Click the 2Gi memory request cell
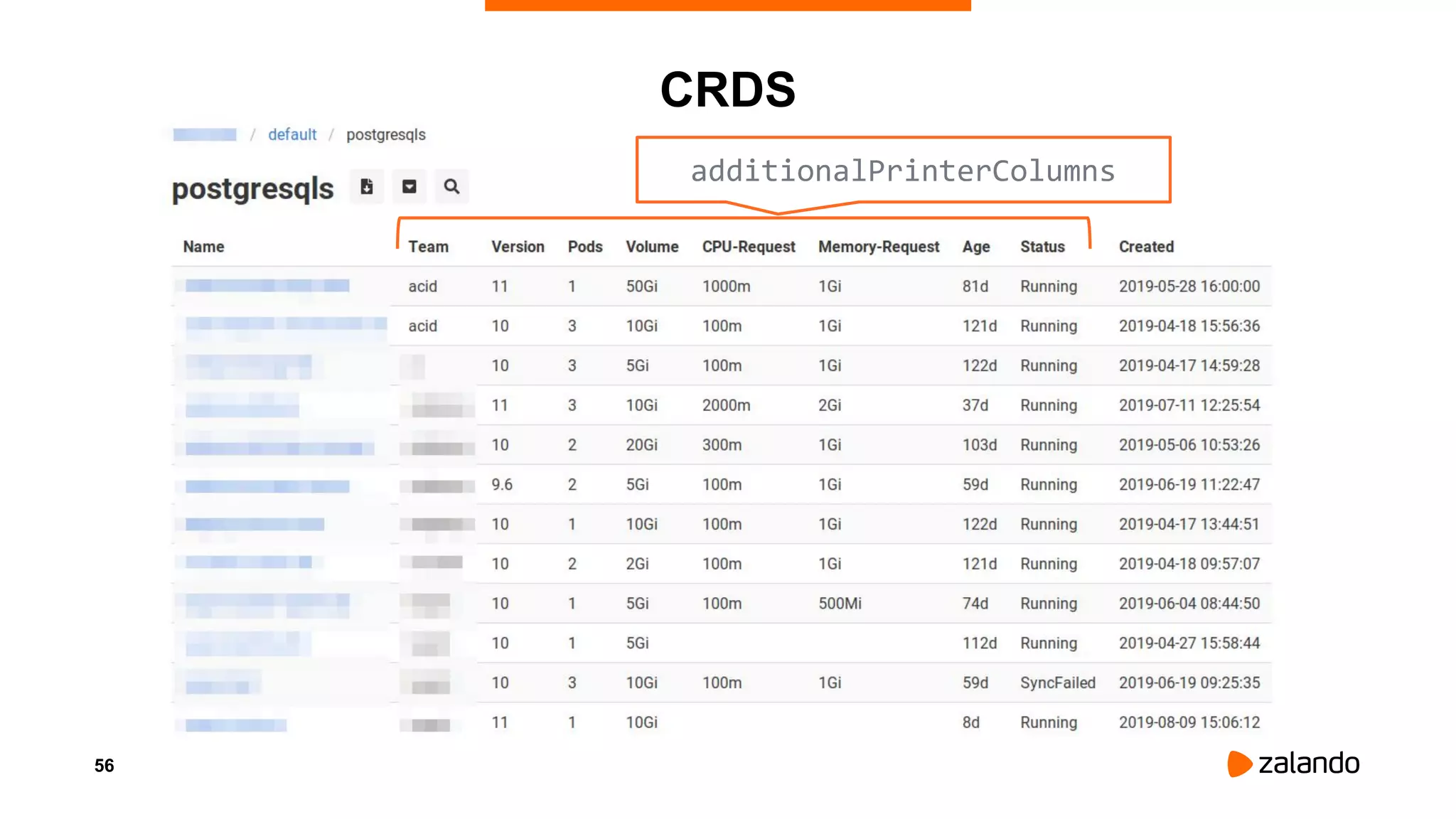The image size is (1456, 819). (830, 405)
